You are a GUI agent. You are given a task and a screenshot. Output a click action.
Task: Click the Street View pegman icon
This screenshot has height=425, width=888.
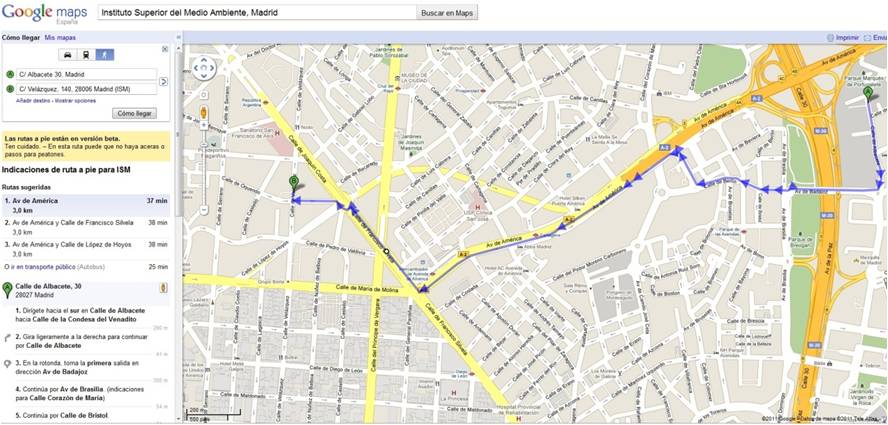[203, 113]
